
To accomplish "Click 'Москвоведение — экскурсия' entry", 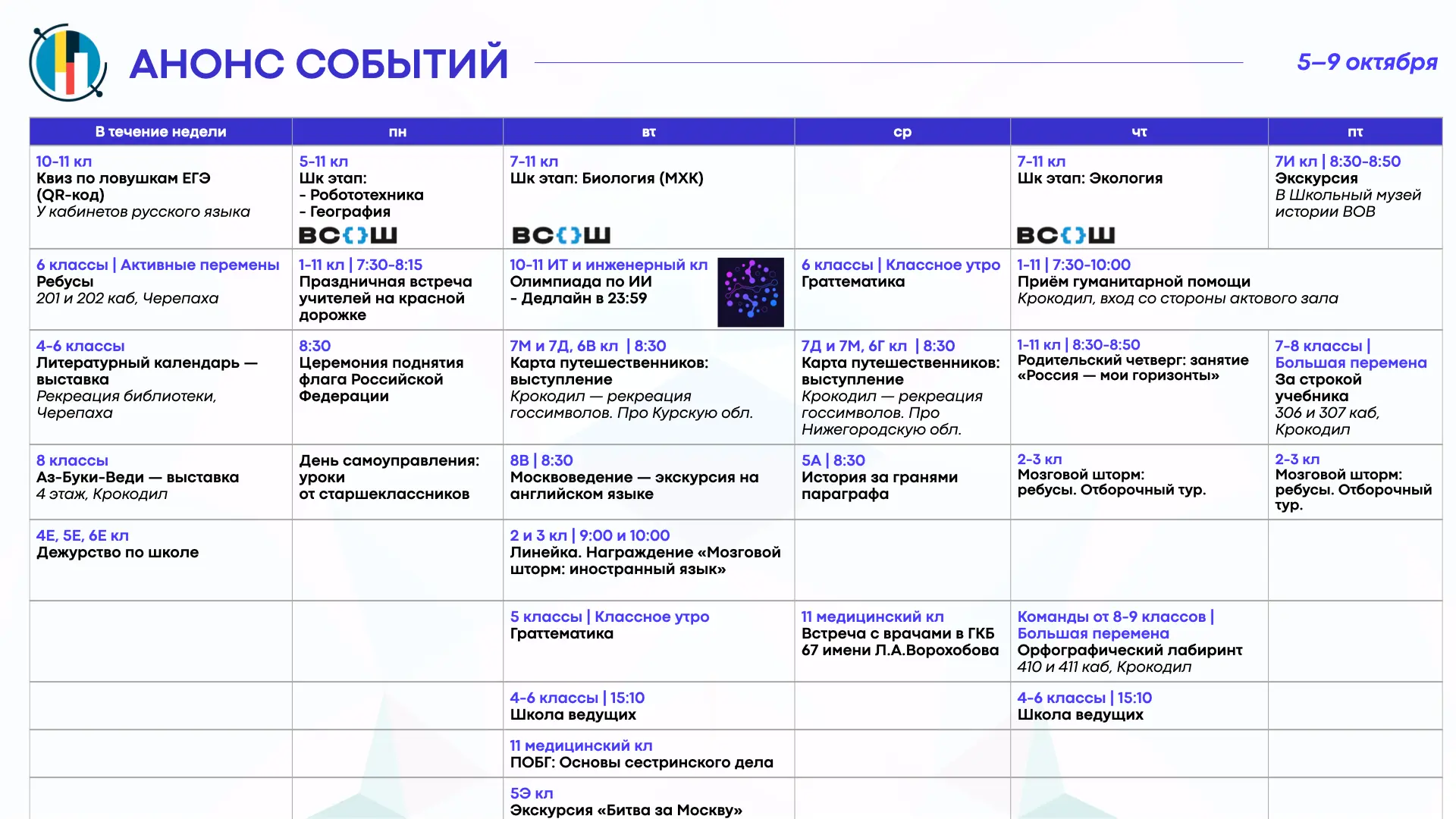I will pos(634,485).
